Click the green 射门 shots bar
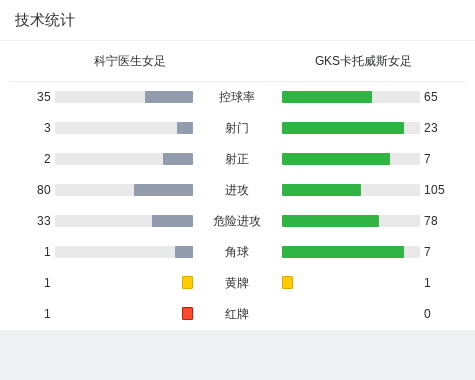The image size is (475, 380). tap(343, 128)
